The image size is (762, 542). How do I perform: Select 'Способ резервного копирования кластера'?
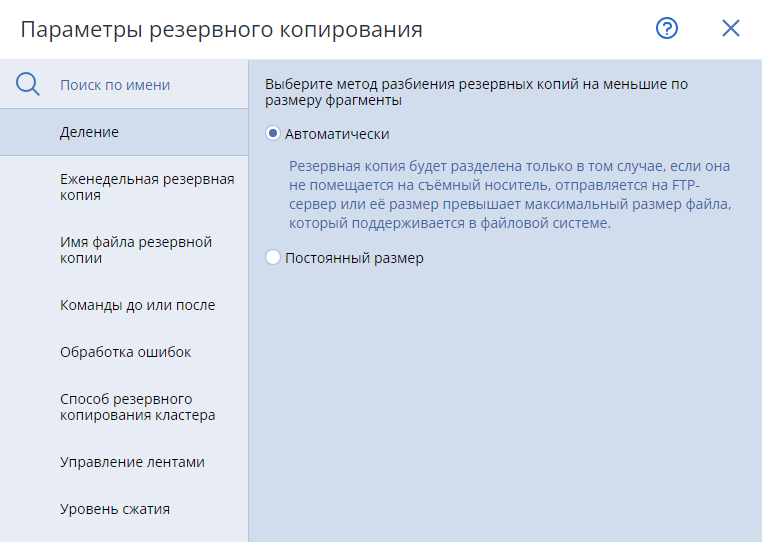point(137,407)
